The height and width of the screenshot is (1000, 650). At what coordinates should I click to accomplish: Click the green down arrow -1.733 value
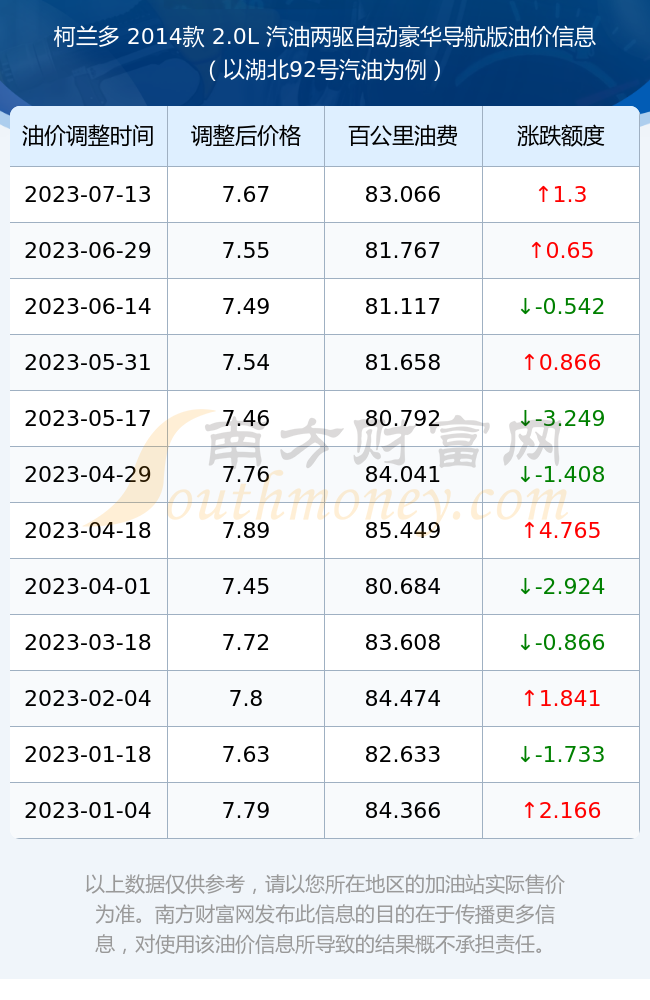(x=561, y=754)
